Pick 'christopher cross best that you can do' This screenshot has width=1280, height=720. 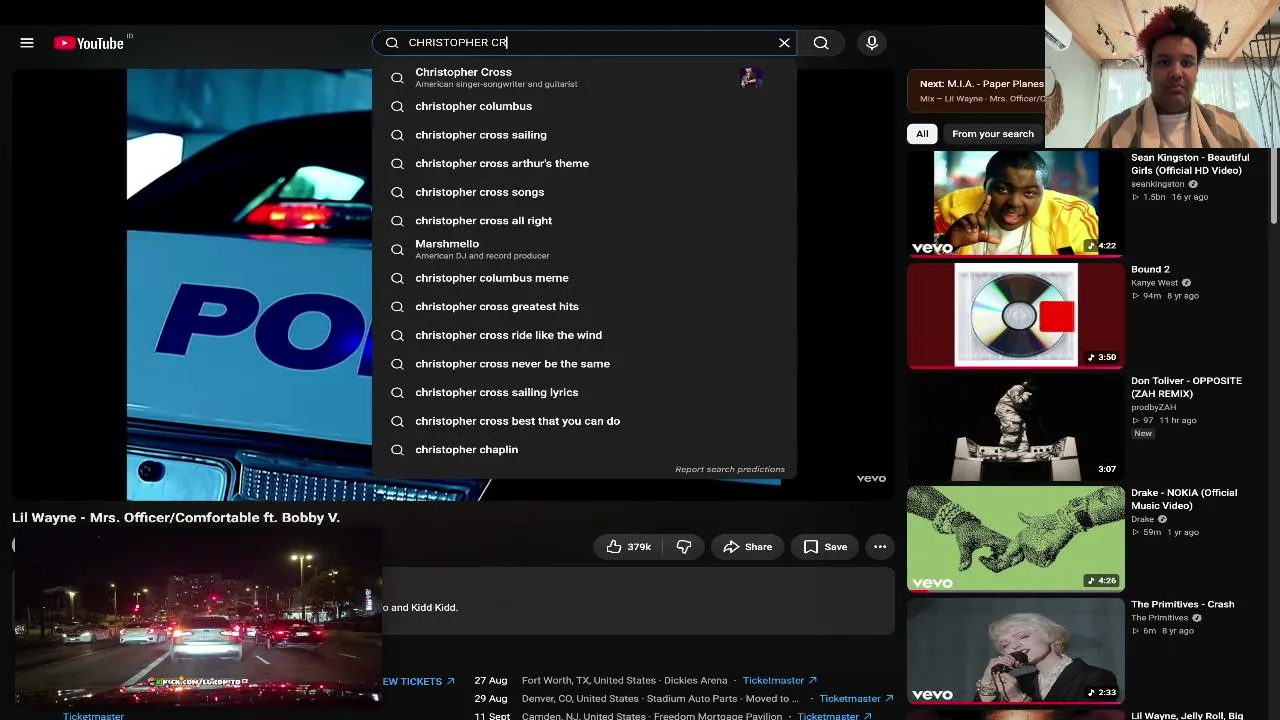click(584, 421)
